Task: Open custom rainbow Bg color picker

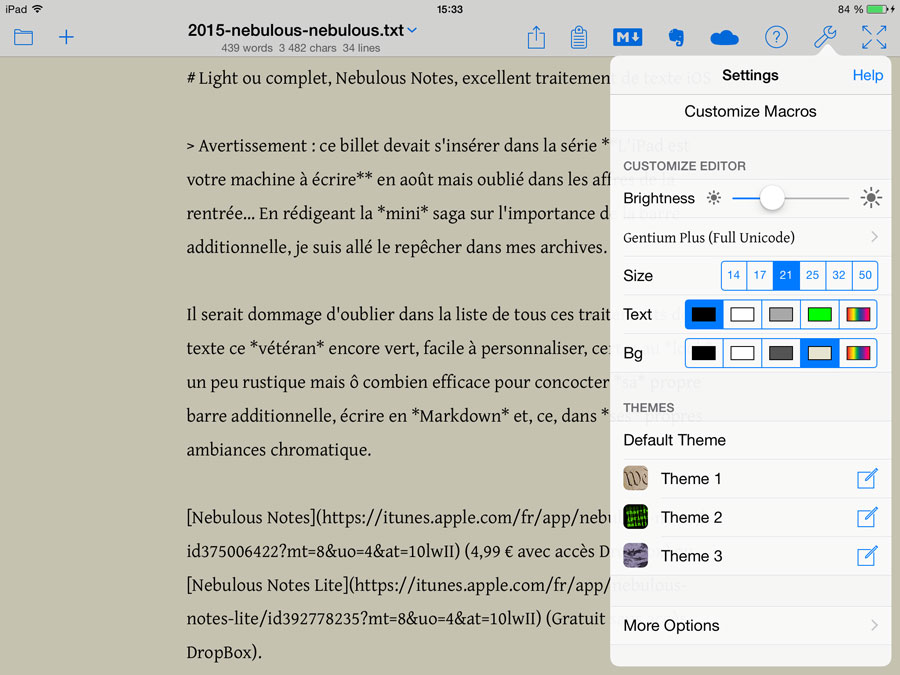Action: point(858,353)
